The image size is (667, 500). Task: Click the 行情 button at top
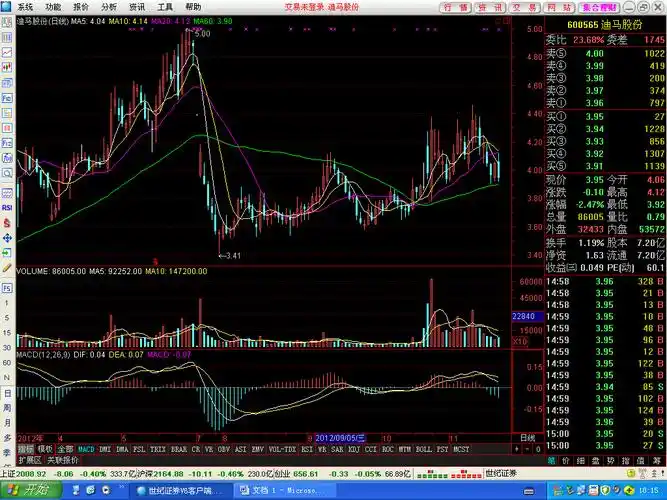point(455,6)
